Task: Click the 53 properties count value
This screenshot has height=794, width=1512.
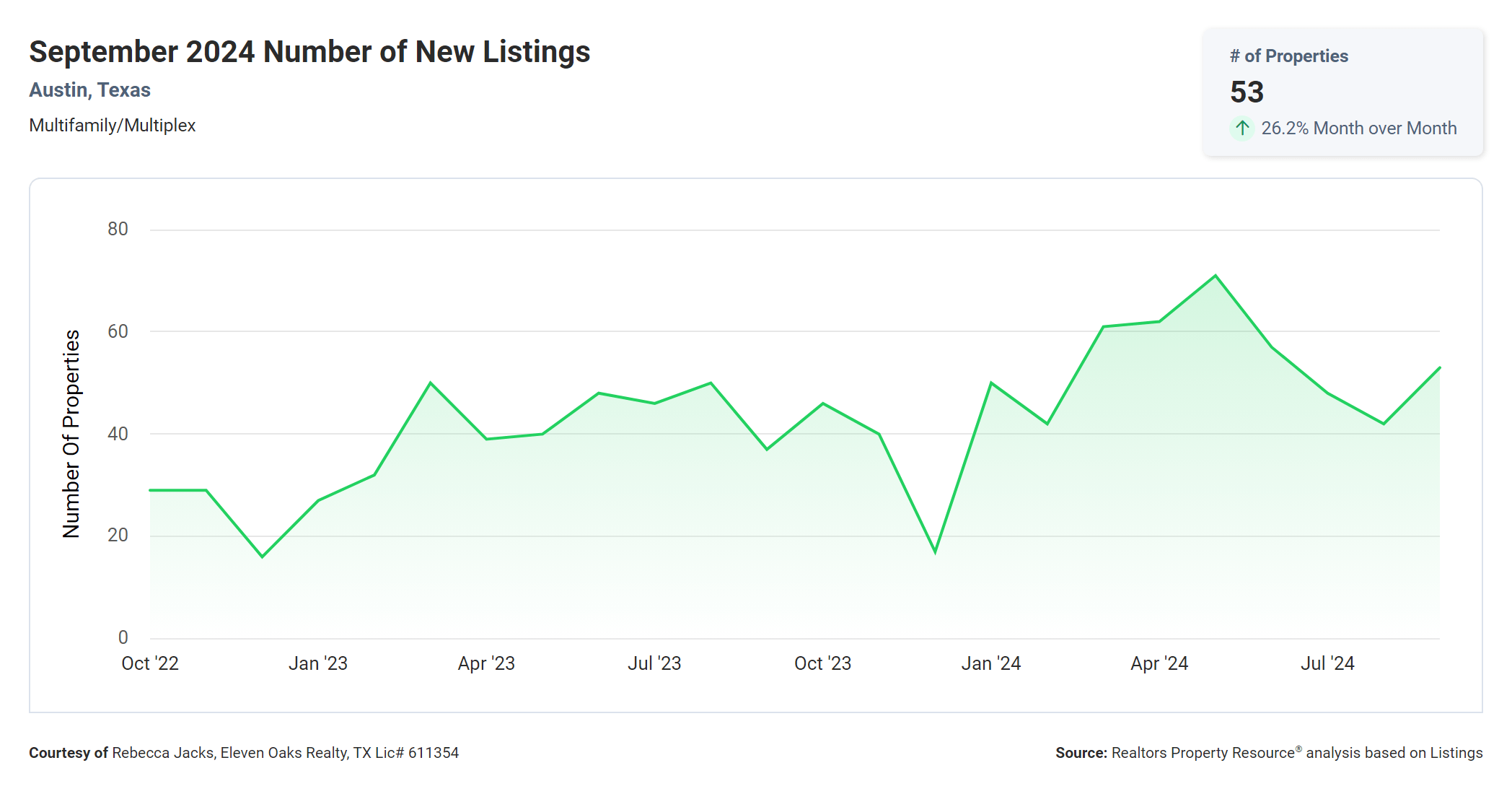Action: click(x=1247, y=92)
